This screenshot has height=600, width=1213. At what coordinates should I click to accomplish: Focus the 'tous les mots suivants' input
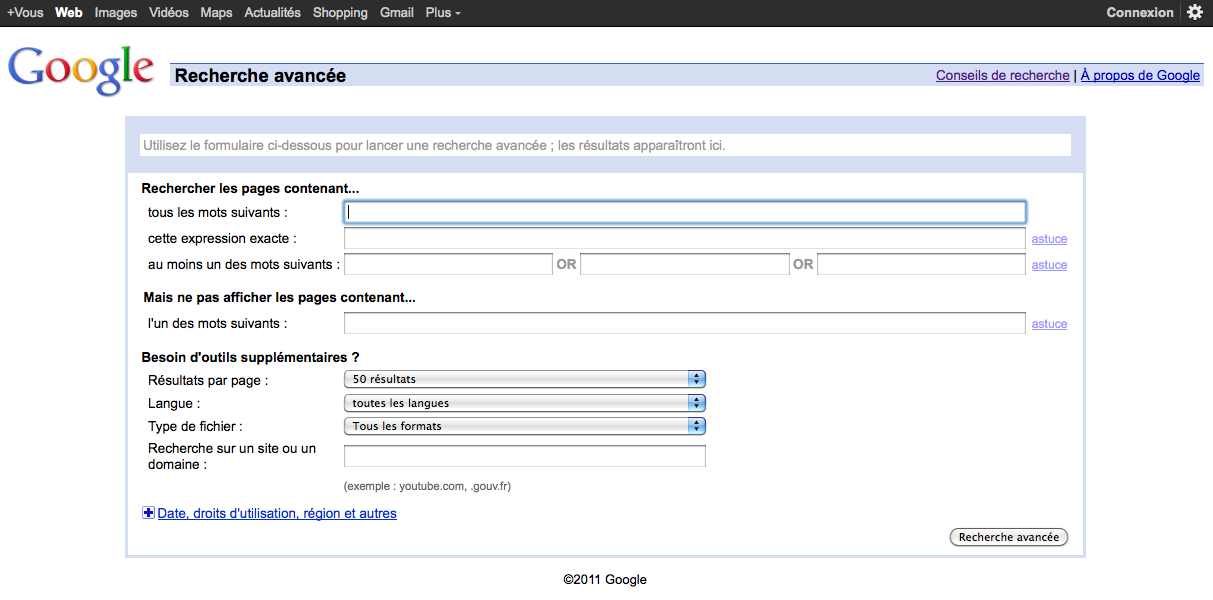[685, 212]
